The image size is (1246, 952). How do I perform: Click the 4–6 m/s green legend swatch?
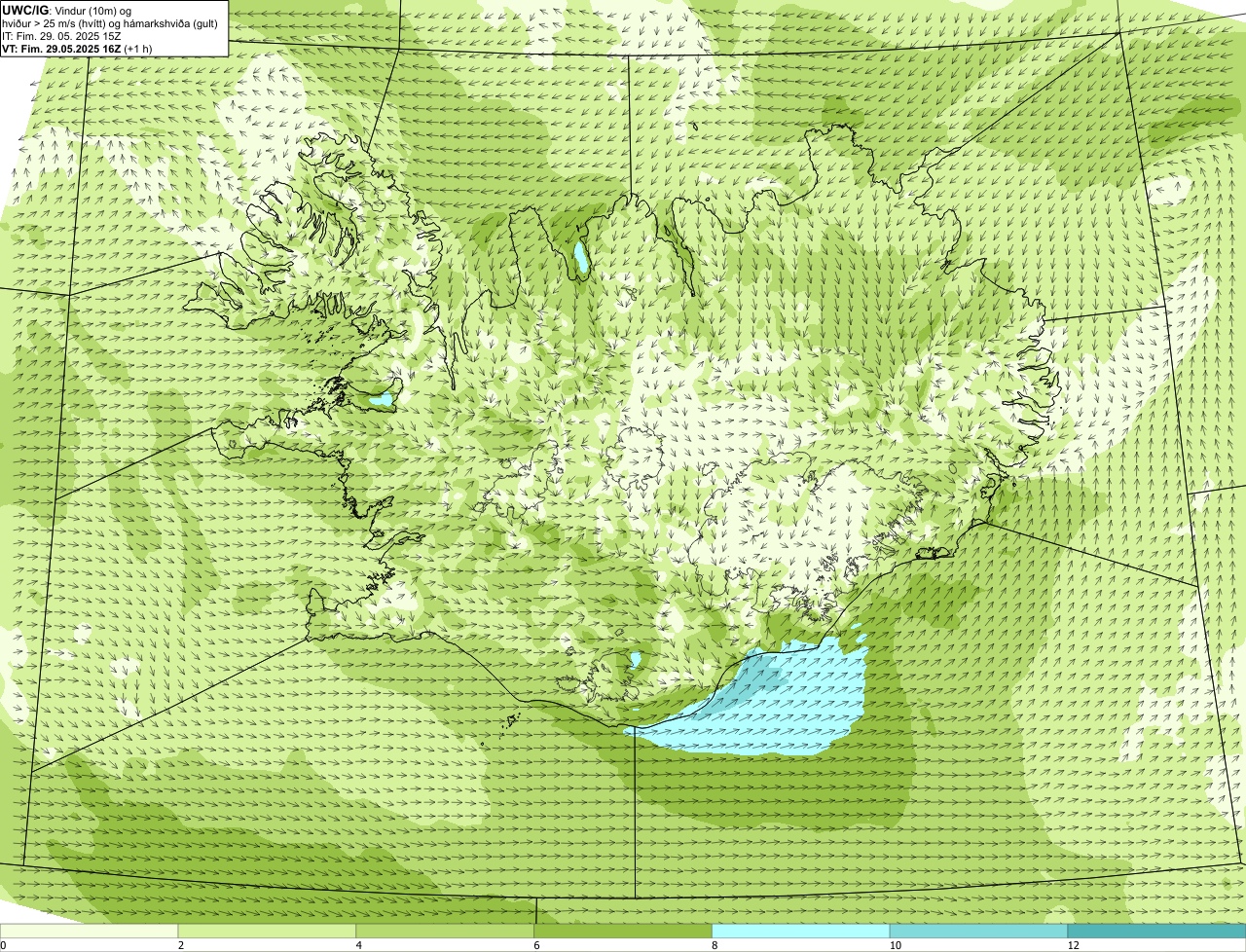[x=446, y=931]
